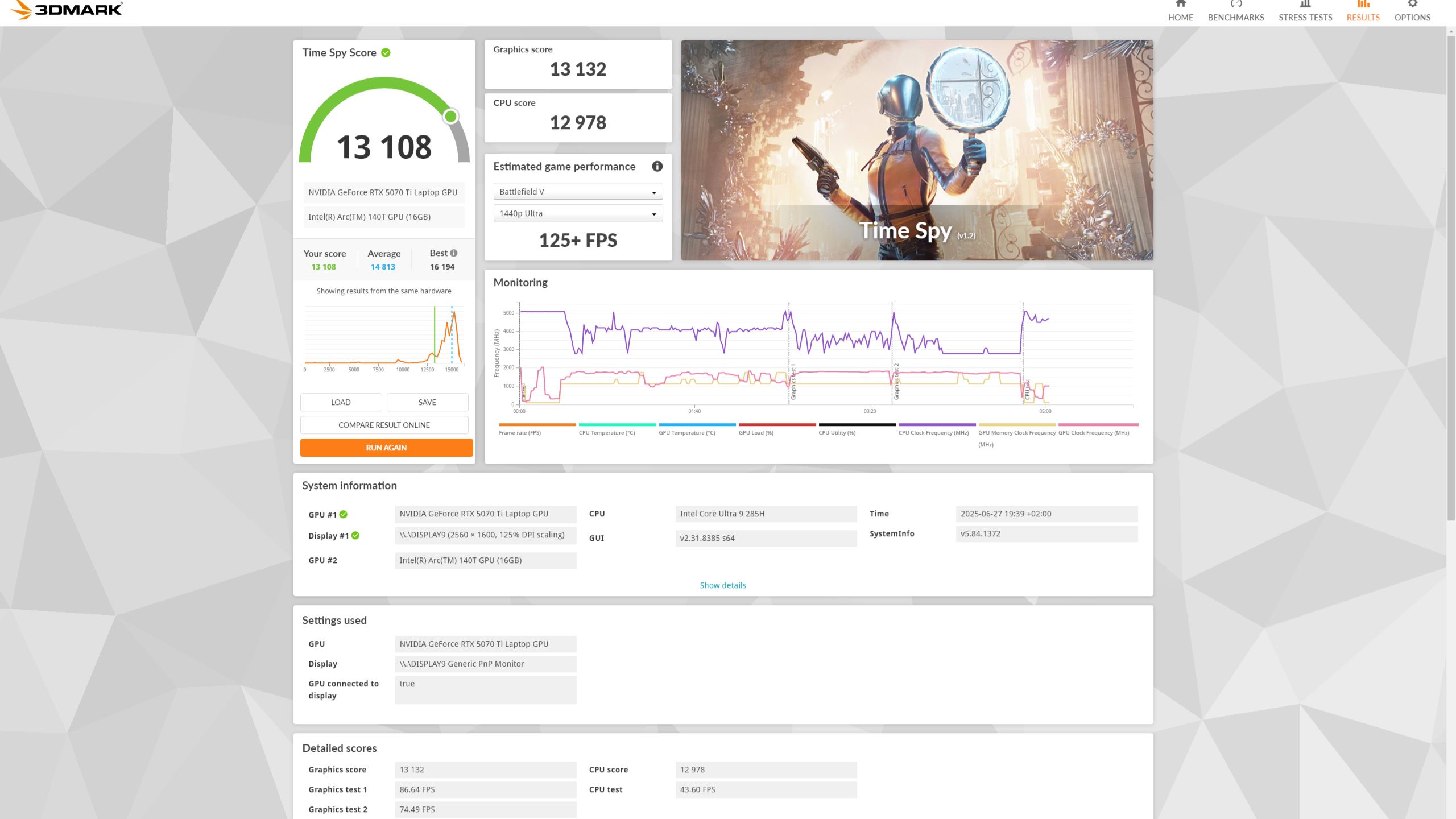The width and height of the screenshot is (1456, 819).
Task: Toggle GPU Load (%) legend entry
Action: click(x=777, y=429)
